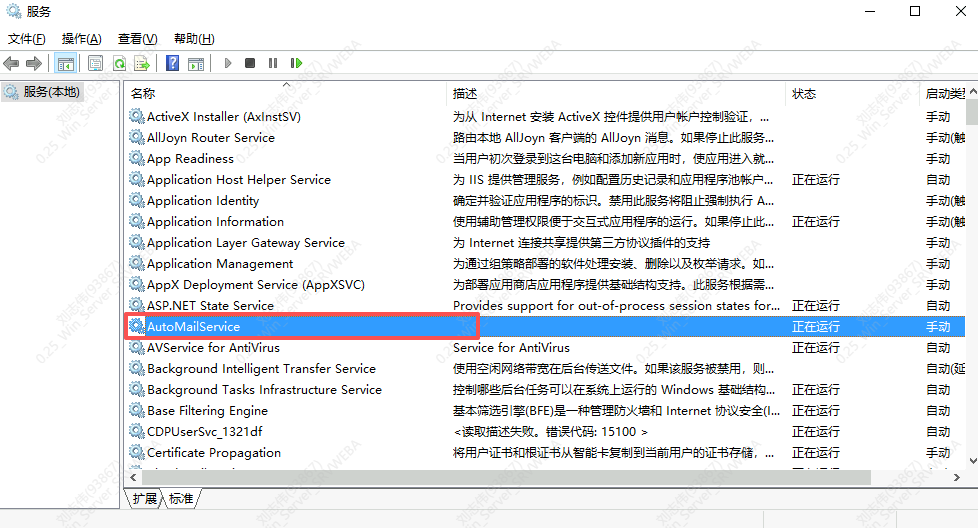This screenshot has width=978, height=528.
Task: Sort by the 启动类型 column header
Action: click(x=942, y=94)
